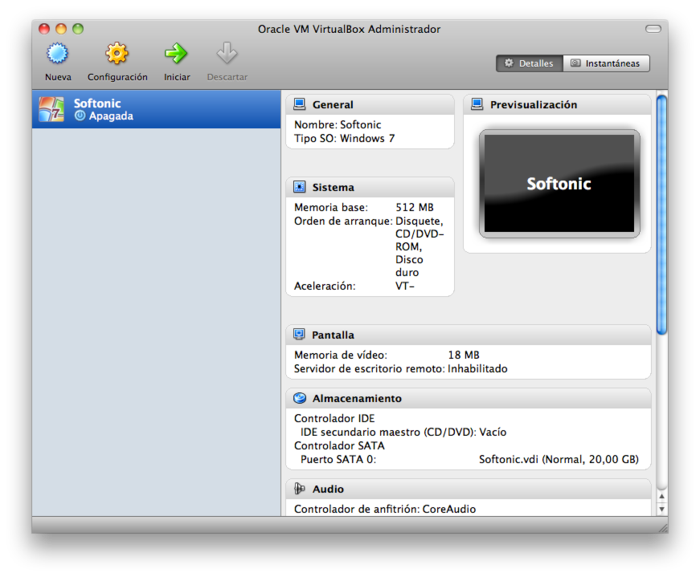Click the Nueva new machine icon
The image size is (700, 577).
(x=58, y=54)
